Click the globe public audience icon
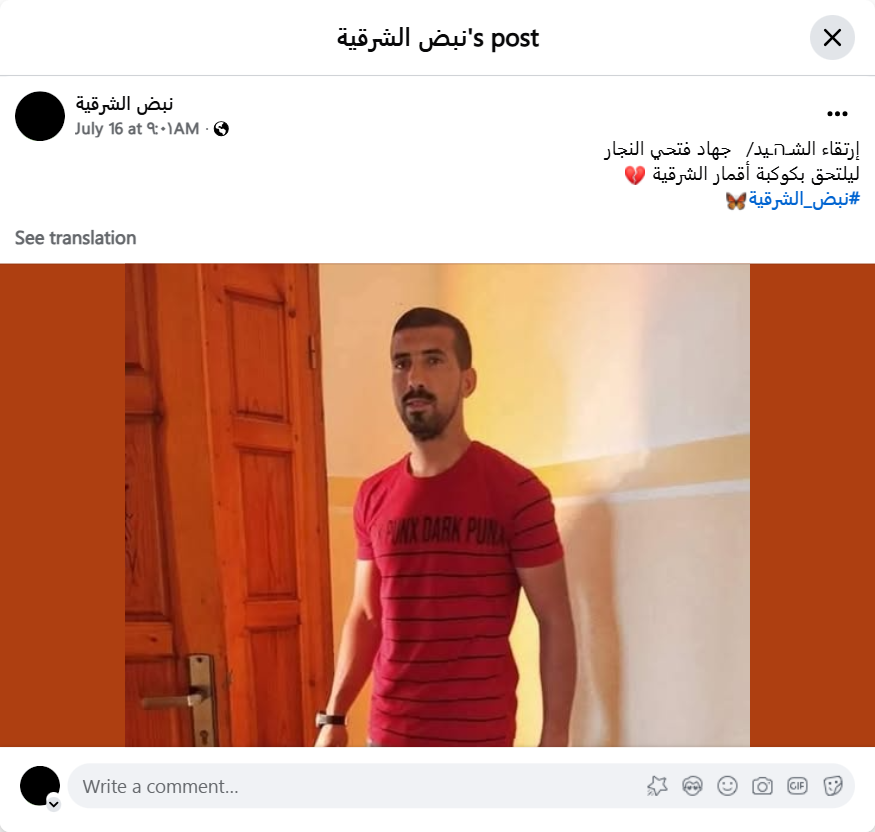The width and height of the screenshot is (875, 832). [222, 129]
